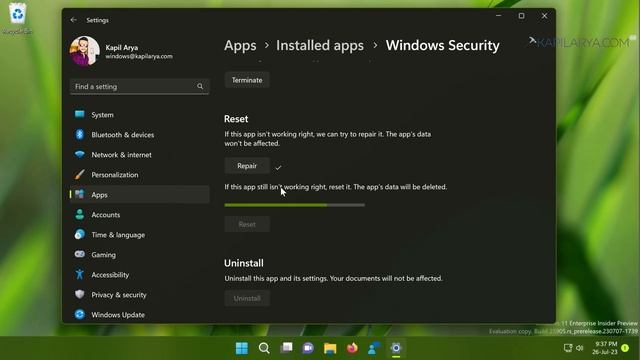Open Bluetooth & devices settings
The width and height of the screenshot is (640, 360).
(x=140, y=135)
